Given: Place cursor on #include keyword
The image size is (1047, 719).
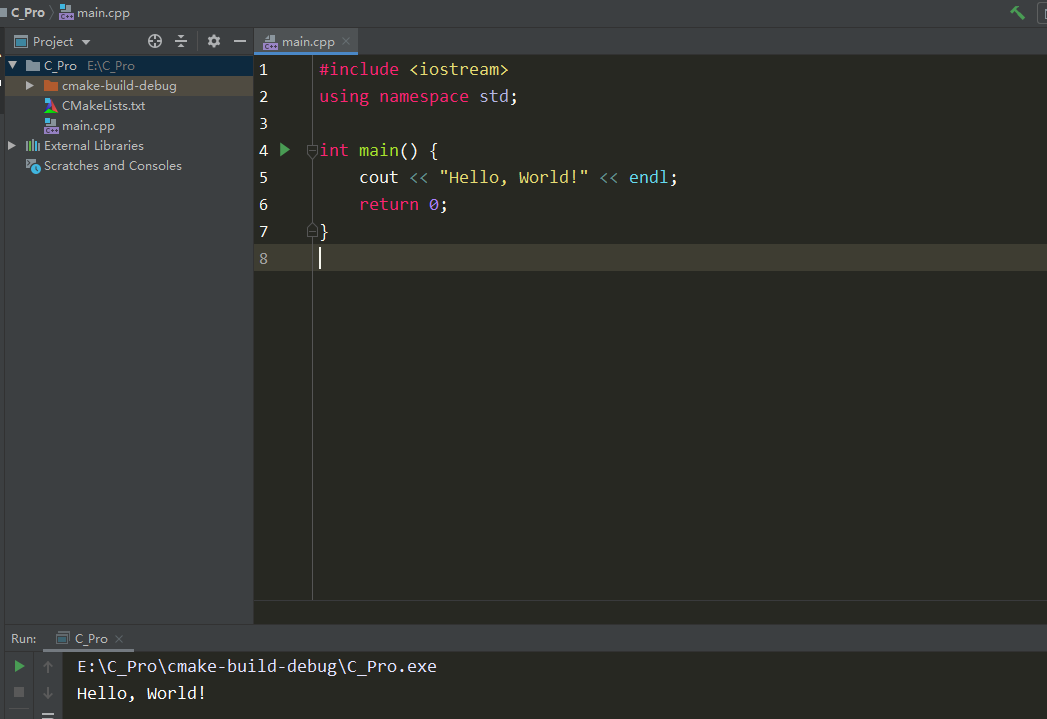Looking at the screenshot, I should point(359,69).
